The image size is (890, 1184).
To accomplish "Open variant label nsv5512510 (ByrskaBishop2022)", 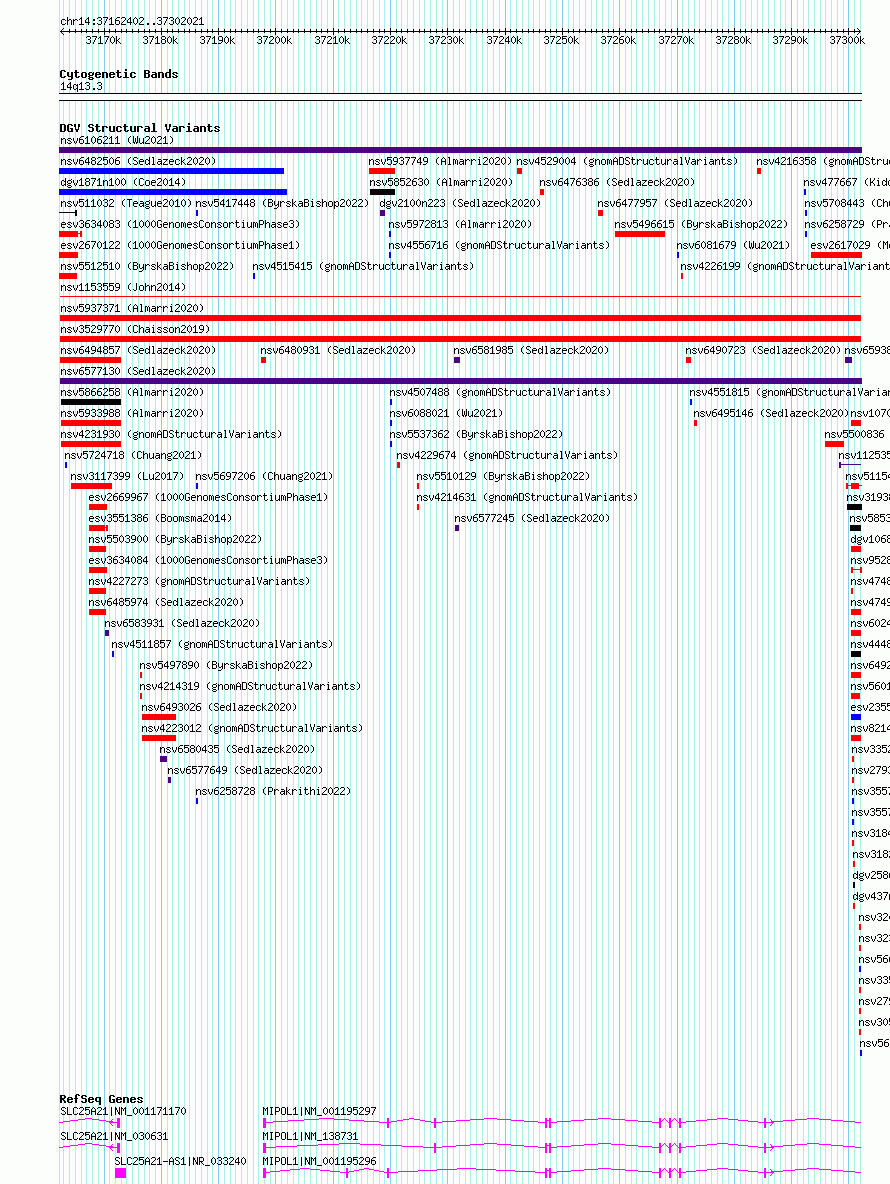I will 147,267.
